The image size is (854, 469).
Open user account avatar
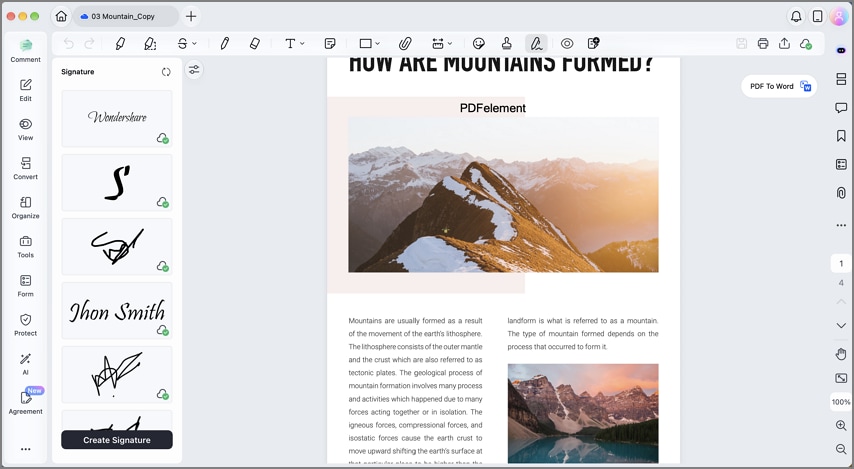pos(839,16)
